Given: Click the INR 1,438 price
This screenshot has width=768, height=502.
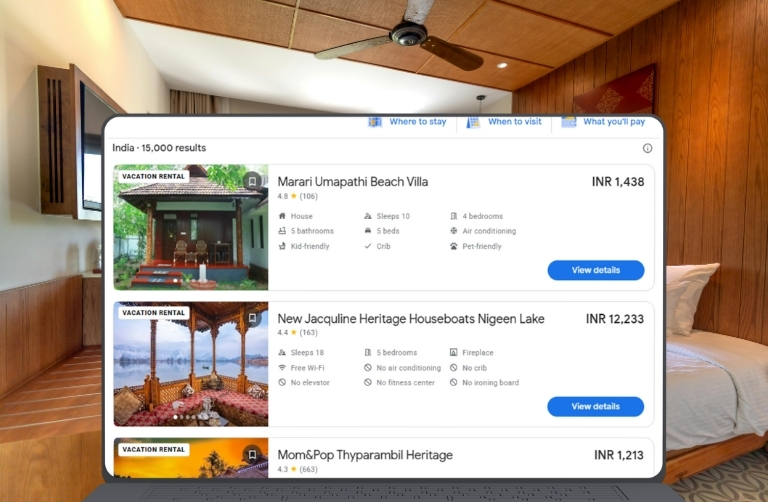Looking at the screenshot, I should pyautogui.click(x=618, y=182).
